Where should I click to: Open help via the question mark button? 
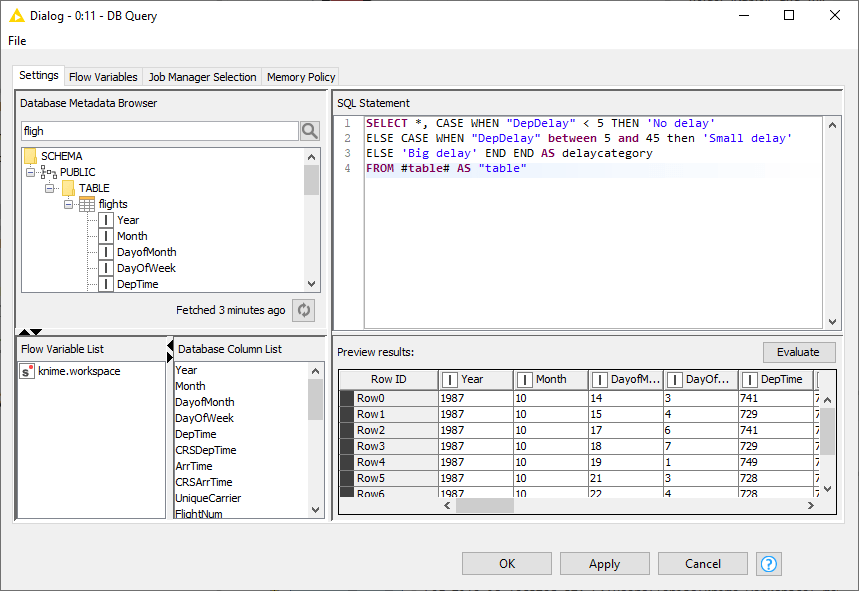tap(768, 563)
